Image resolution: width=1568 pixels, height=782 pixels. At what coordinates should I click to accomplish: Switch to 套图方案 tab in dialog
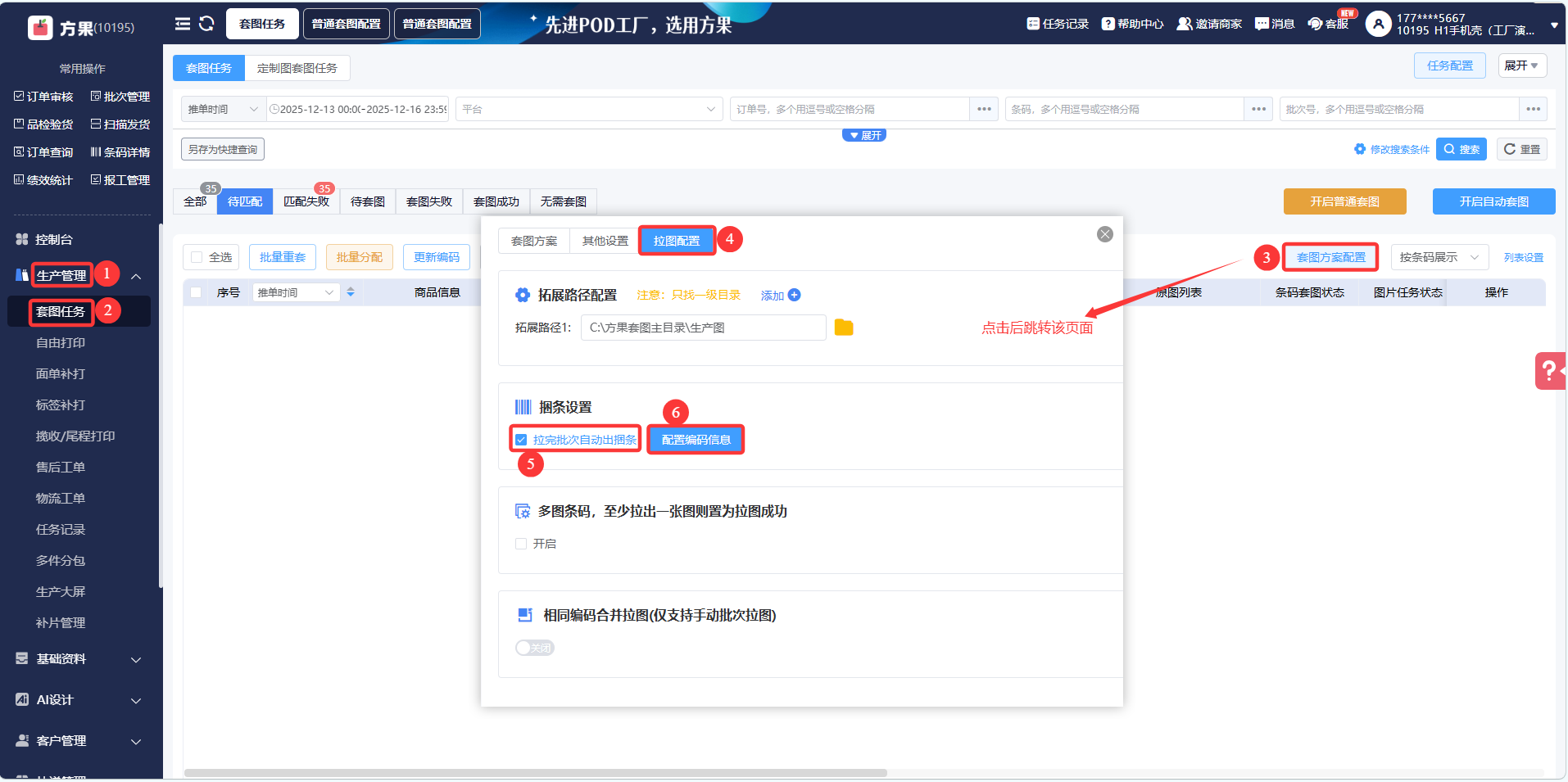point(534,241)
